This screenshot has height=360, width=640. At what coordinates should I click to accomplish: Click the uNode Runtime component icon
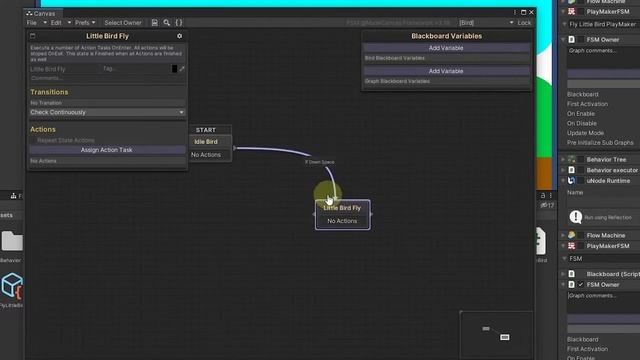(572, 181)
